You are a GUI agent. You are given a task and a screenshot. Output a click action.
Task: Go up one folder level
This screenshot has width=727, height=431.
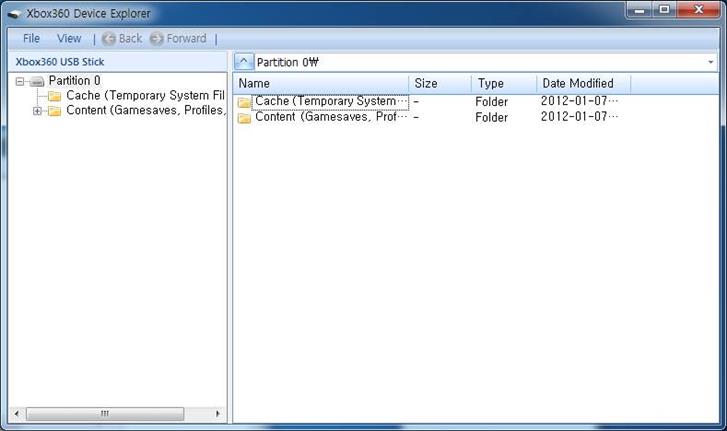pos(244,62)
